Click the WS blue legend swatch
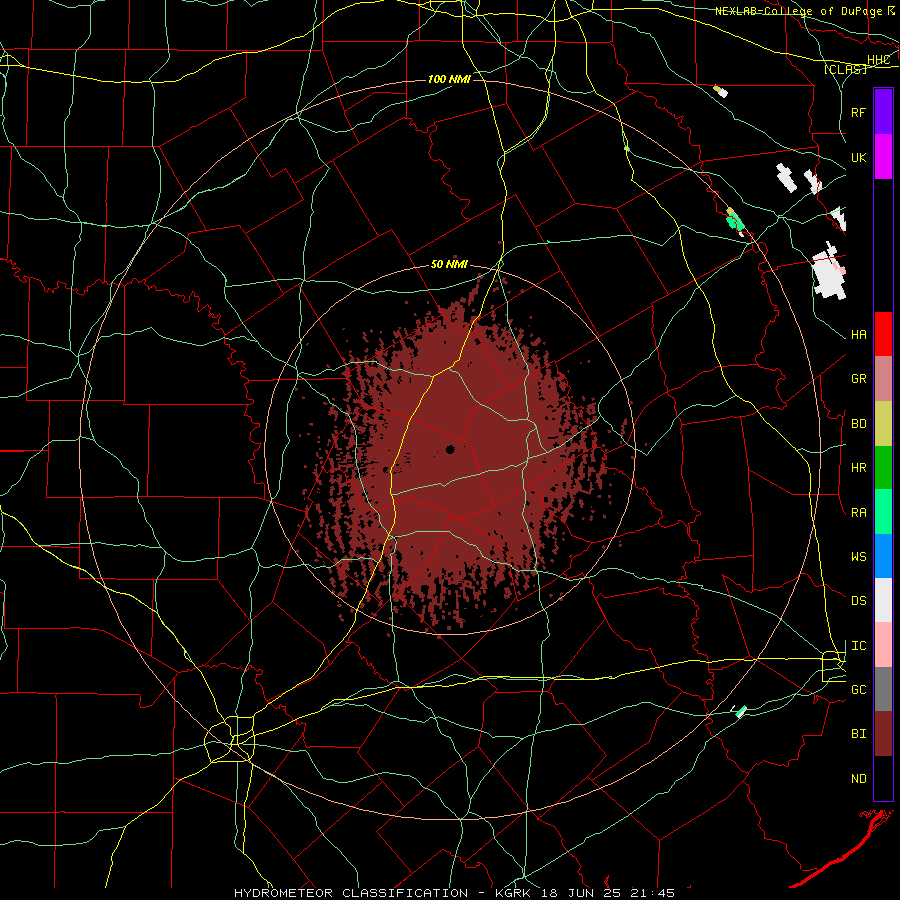This screenshot has width=900, height=900. [x=883, y=556]
